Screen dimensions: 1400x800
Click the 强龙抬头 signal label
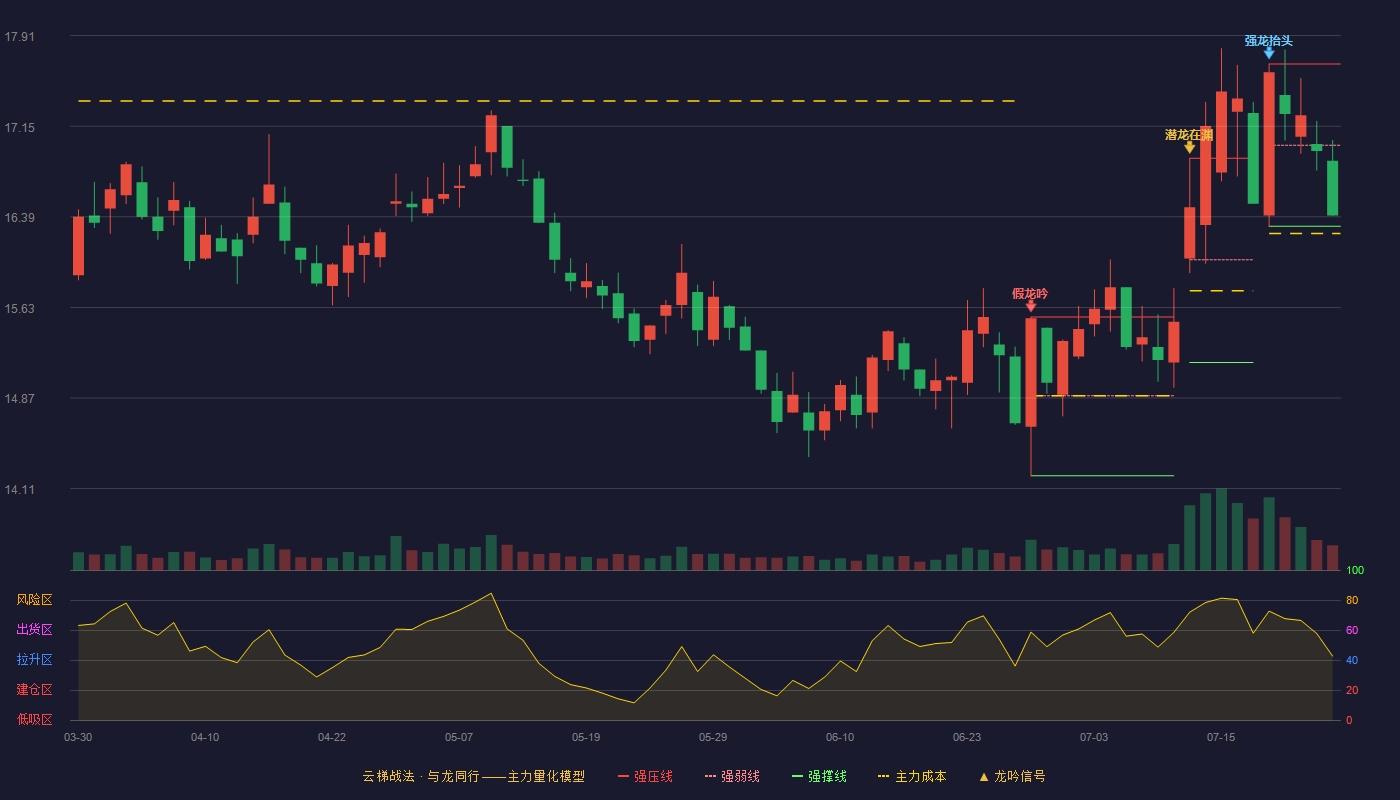click(x=1269, y=41)
